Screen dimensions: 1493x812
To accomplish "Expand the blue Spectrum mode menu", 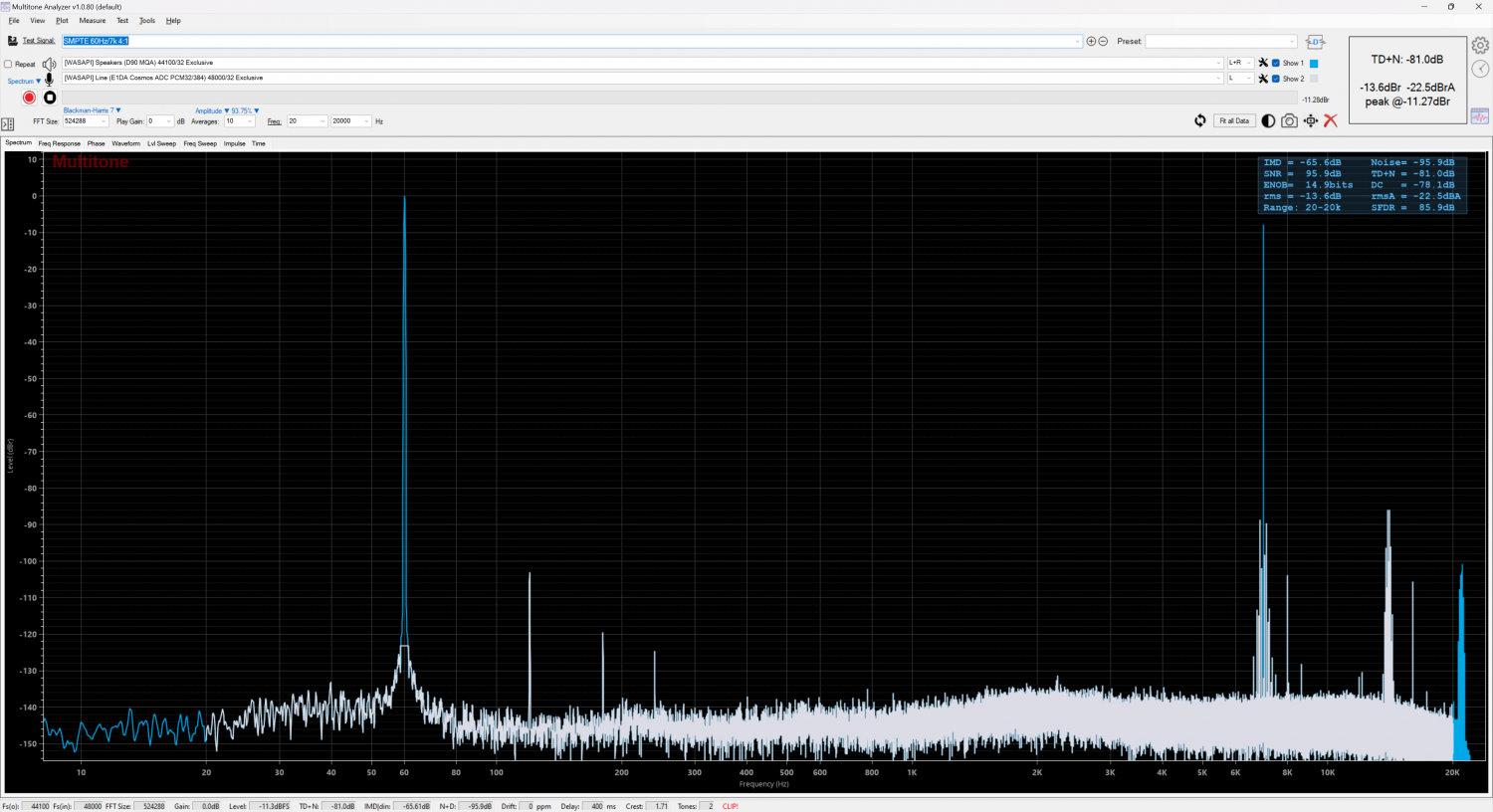I will point(24,81).
